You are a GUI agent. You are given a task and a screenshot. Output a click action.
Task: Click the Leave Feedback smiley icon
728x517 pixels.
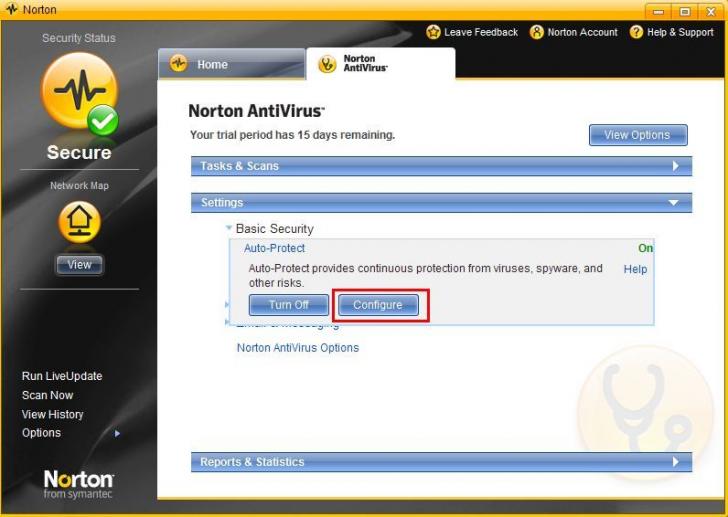[x=433, y=32]
